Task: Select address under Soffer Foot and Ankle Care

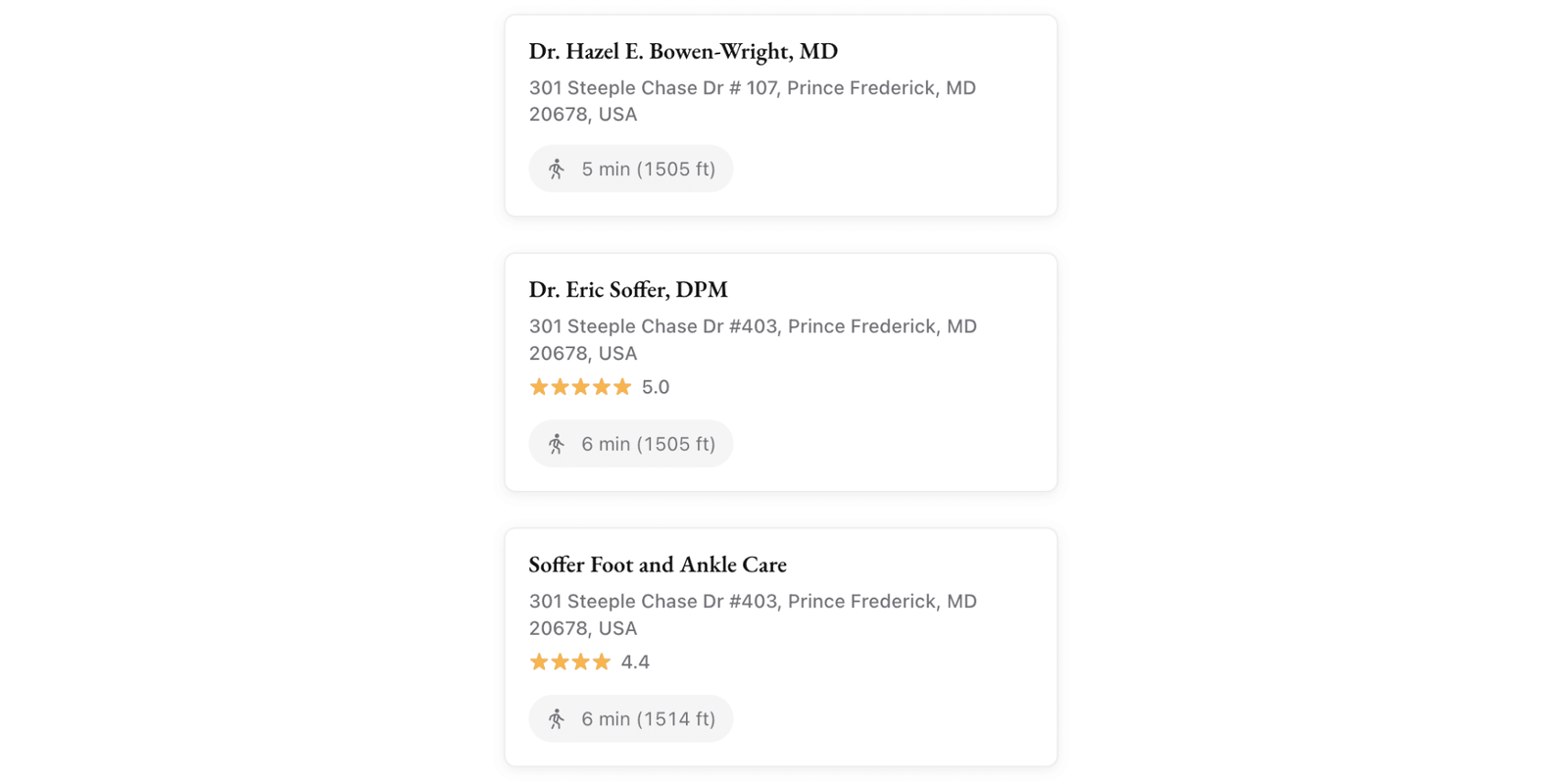Action: pos(752,614)
